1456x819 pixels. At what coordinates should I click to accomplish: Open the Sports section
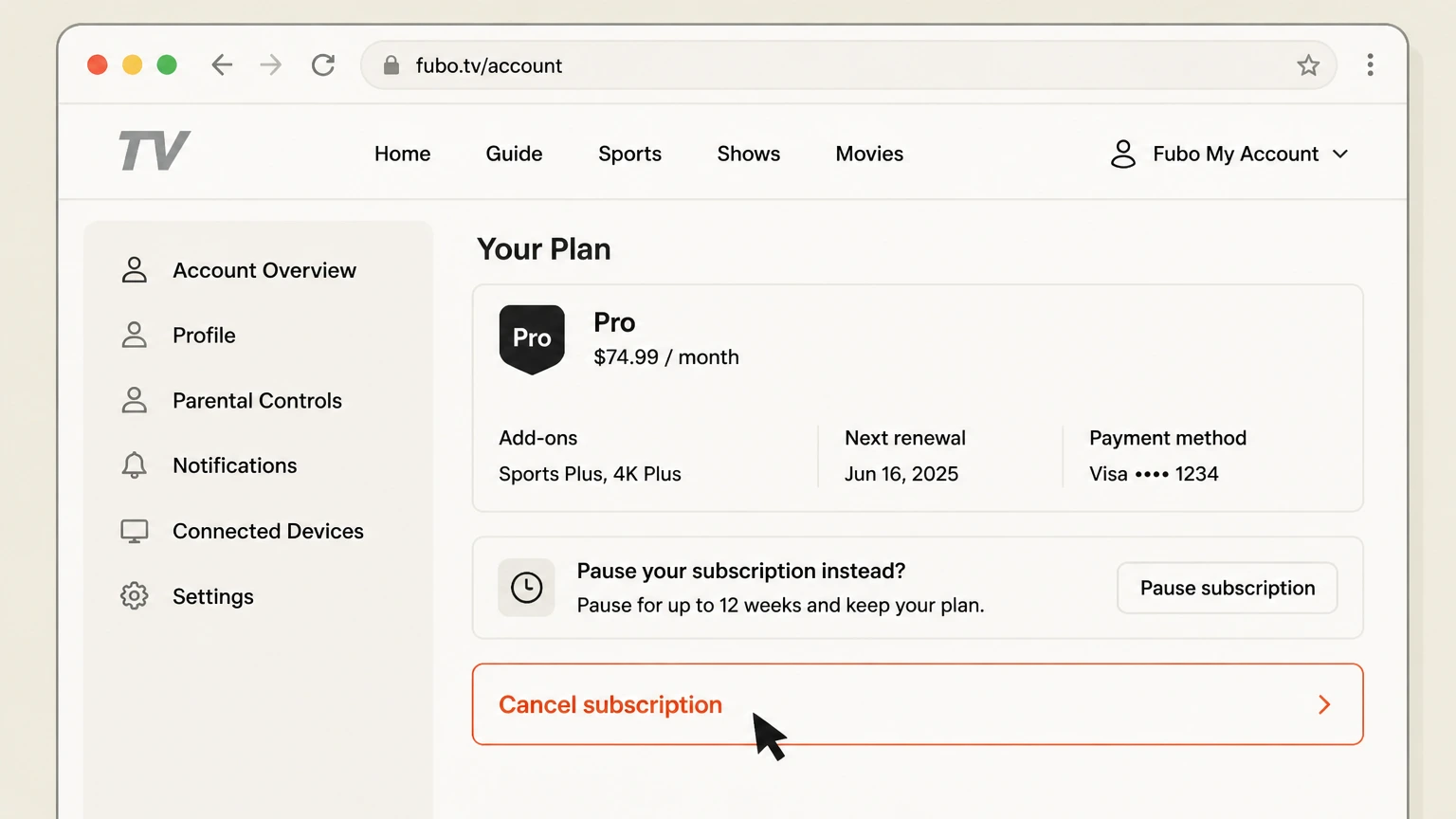point(629,154)
